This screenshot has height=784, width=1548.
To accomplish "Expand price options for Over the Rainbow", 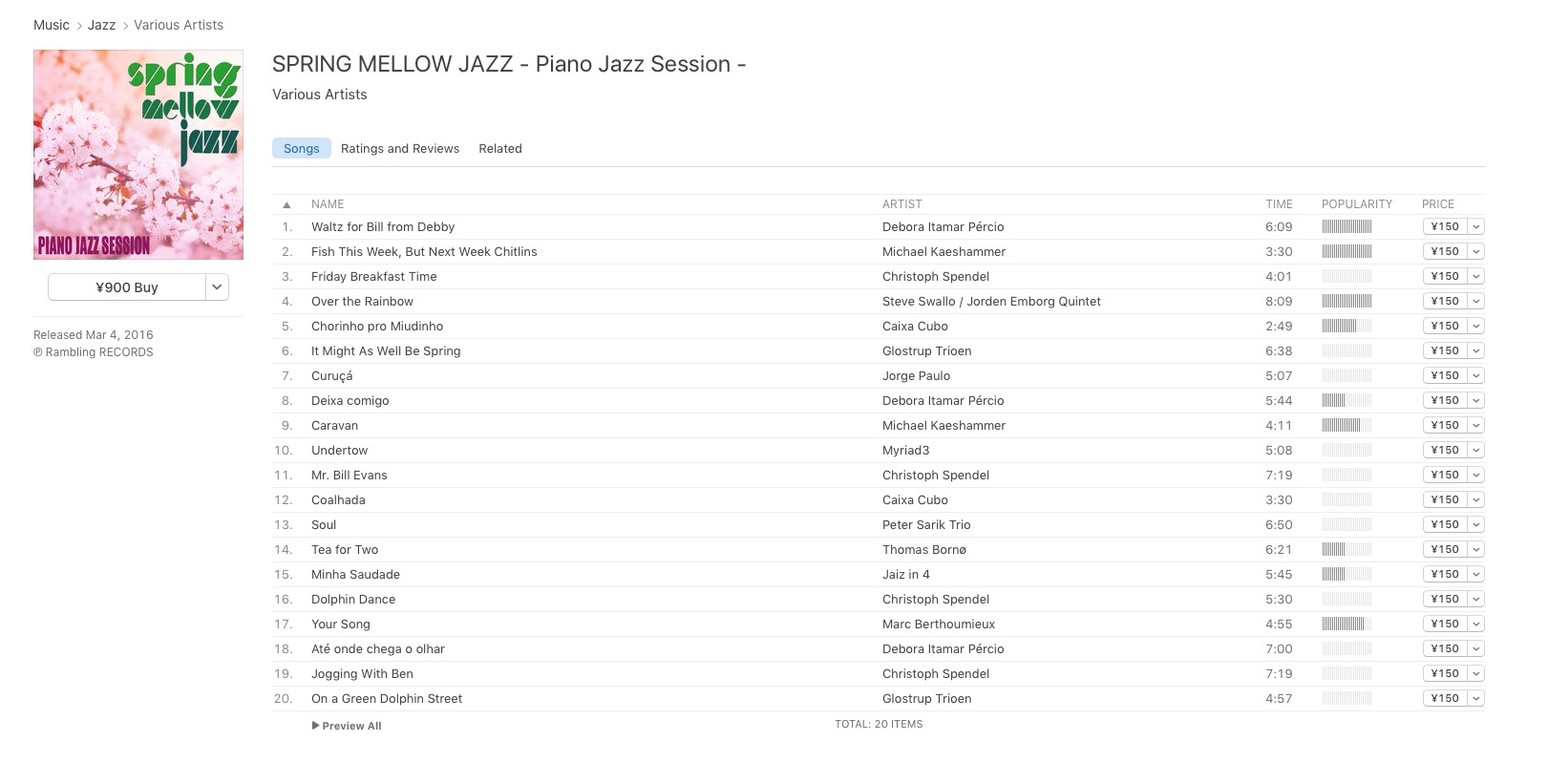I will [x=1476, y=302].
